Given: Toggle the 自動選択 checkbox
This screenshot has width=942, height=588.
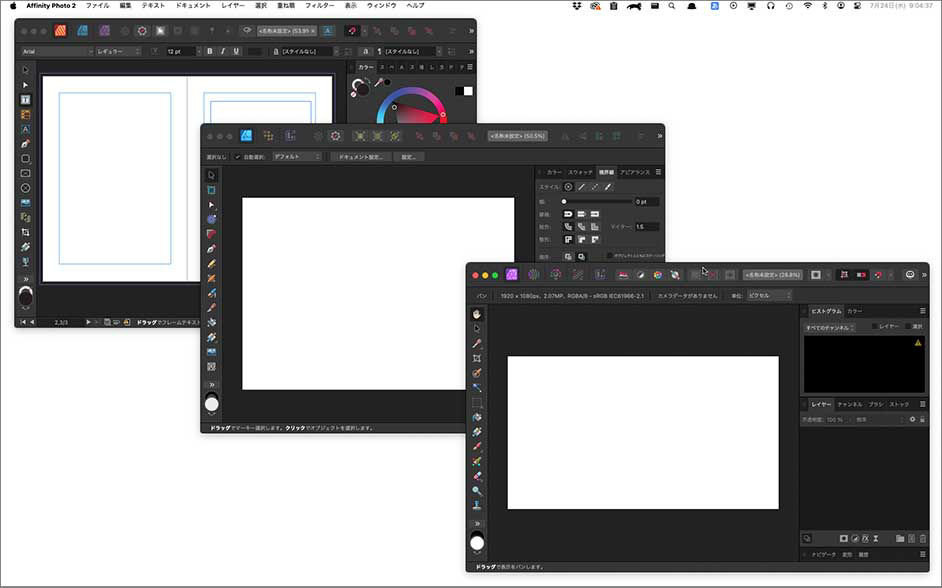Looking at the screenshot, I should pos(237,156).
